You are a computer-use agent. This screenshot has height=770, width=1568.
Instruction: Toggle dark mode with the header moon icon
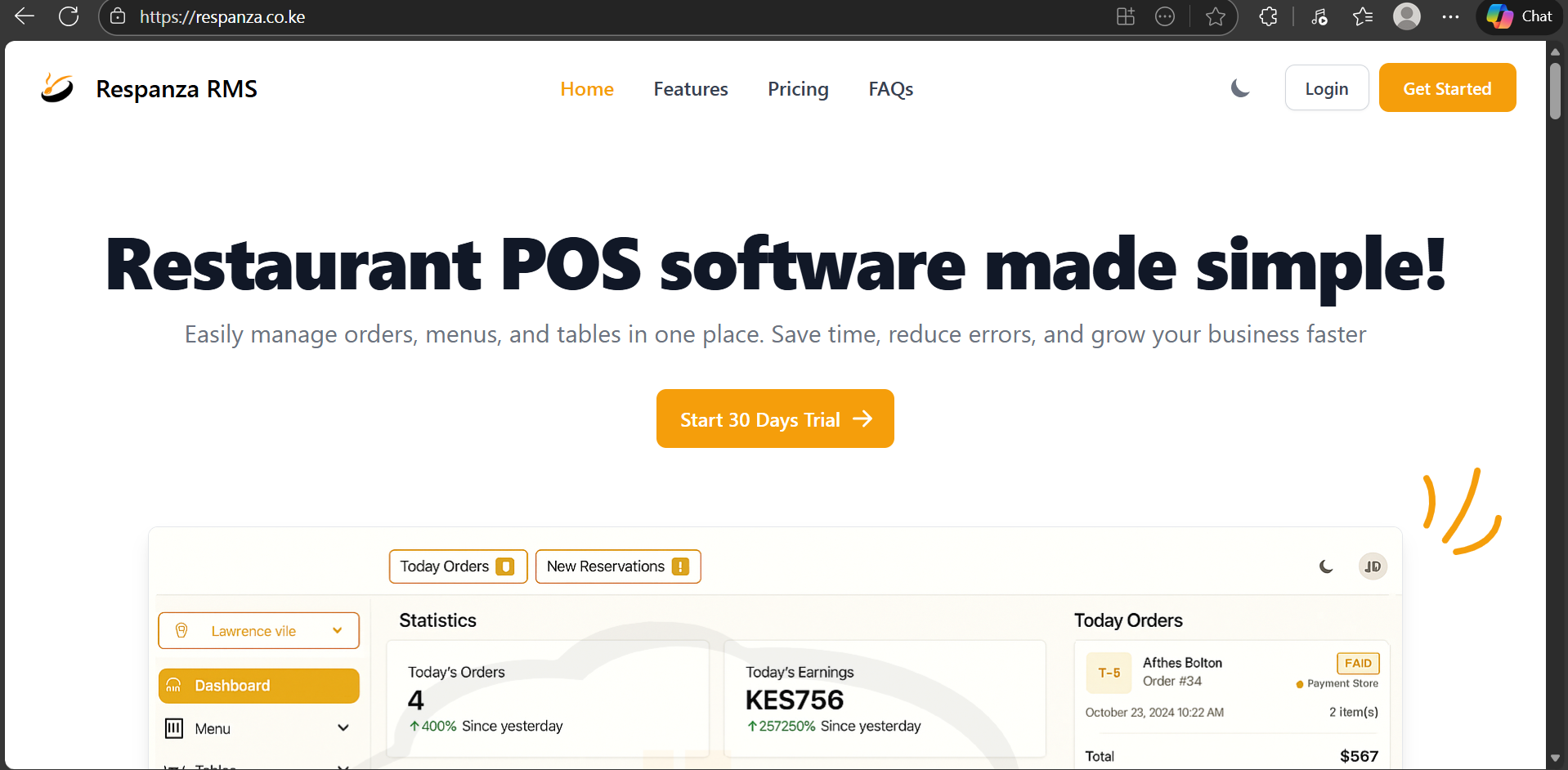coord(1240,88)
